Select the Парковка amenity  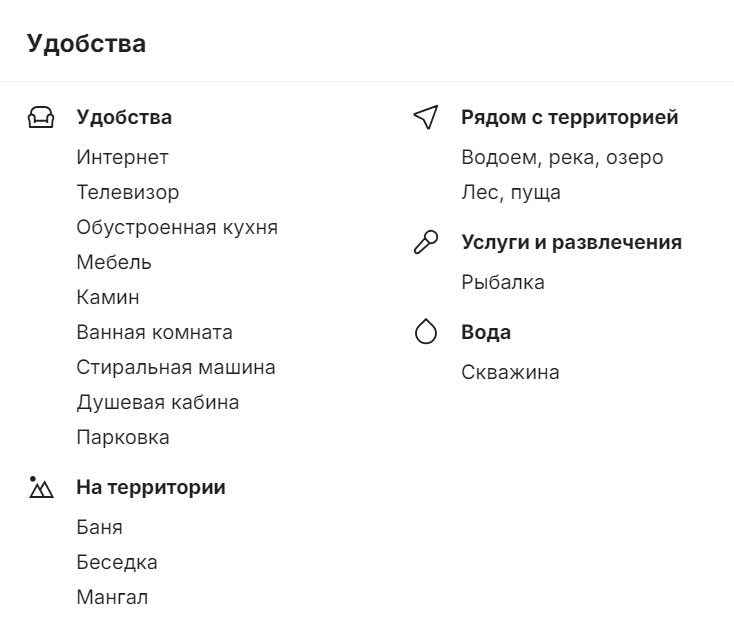pyautogui.click(x=123, y=437)
